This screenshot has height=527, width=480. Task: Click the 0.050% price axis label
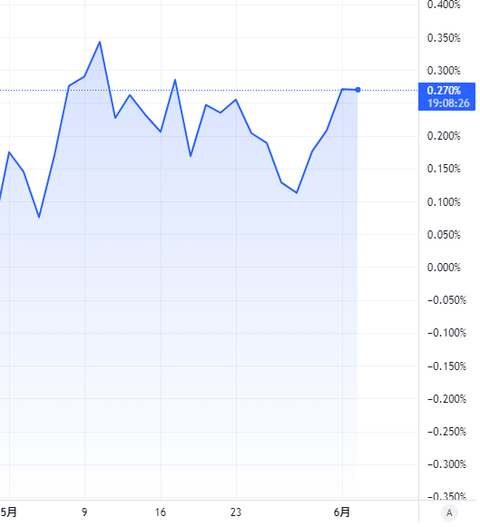(444, 235)
